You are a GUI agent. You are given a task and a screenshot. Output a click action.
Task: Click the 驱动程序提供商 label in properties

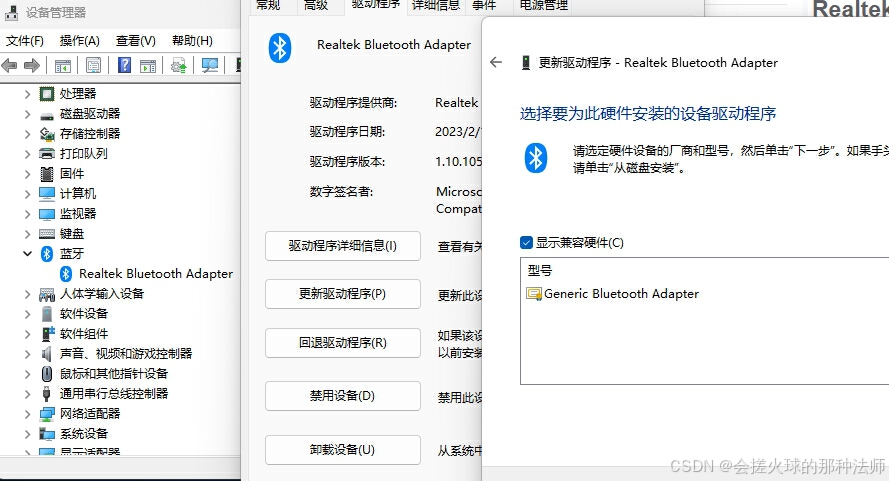point(353,103)
